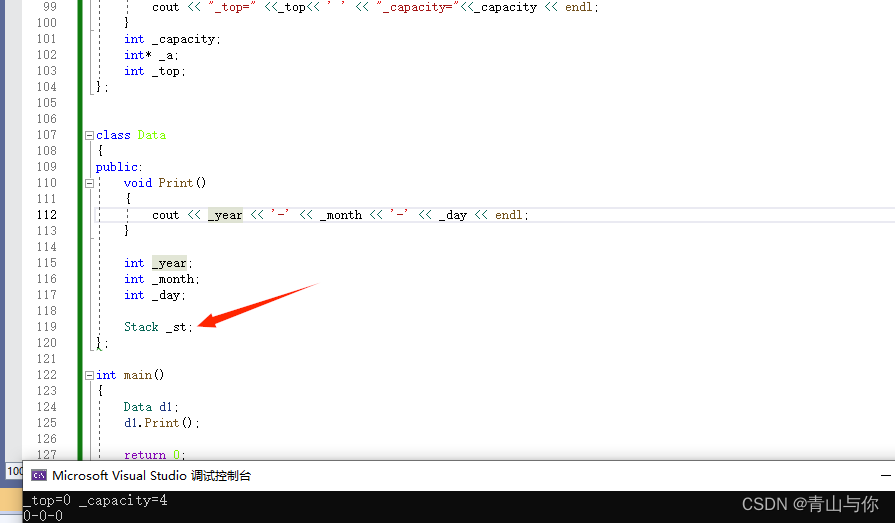Viewport: 895px width, 523px height.
Task: Collapse the void Print() function block
Action: point(89,183)
